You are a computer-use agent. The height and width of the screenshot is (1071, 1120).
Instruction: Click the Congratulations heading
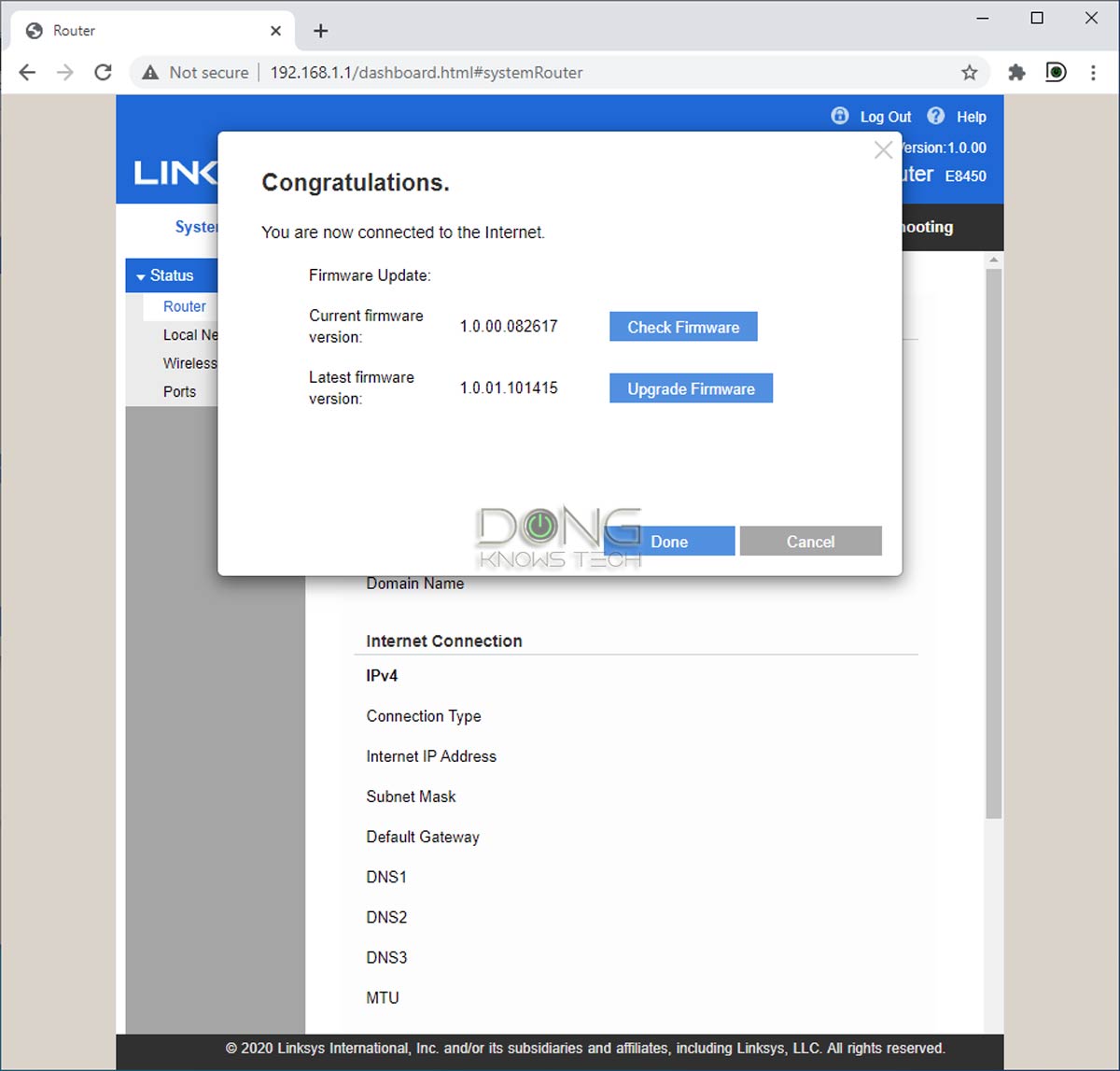click(356, 182)
